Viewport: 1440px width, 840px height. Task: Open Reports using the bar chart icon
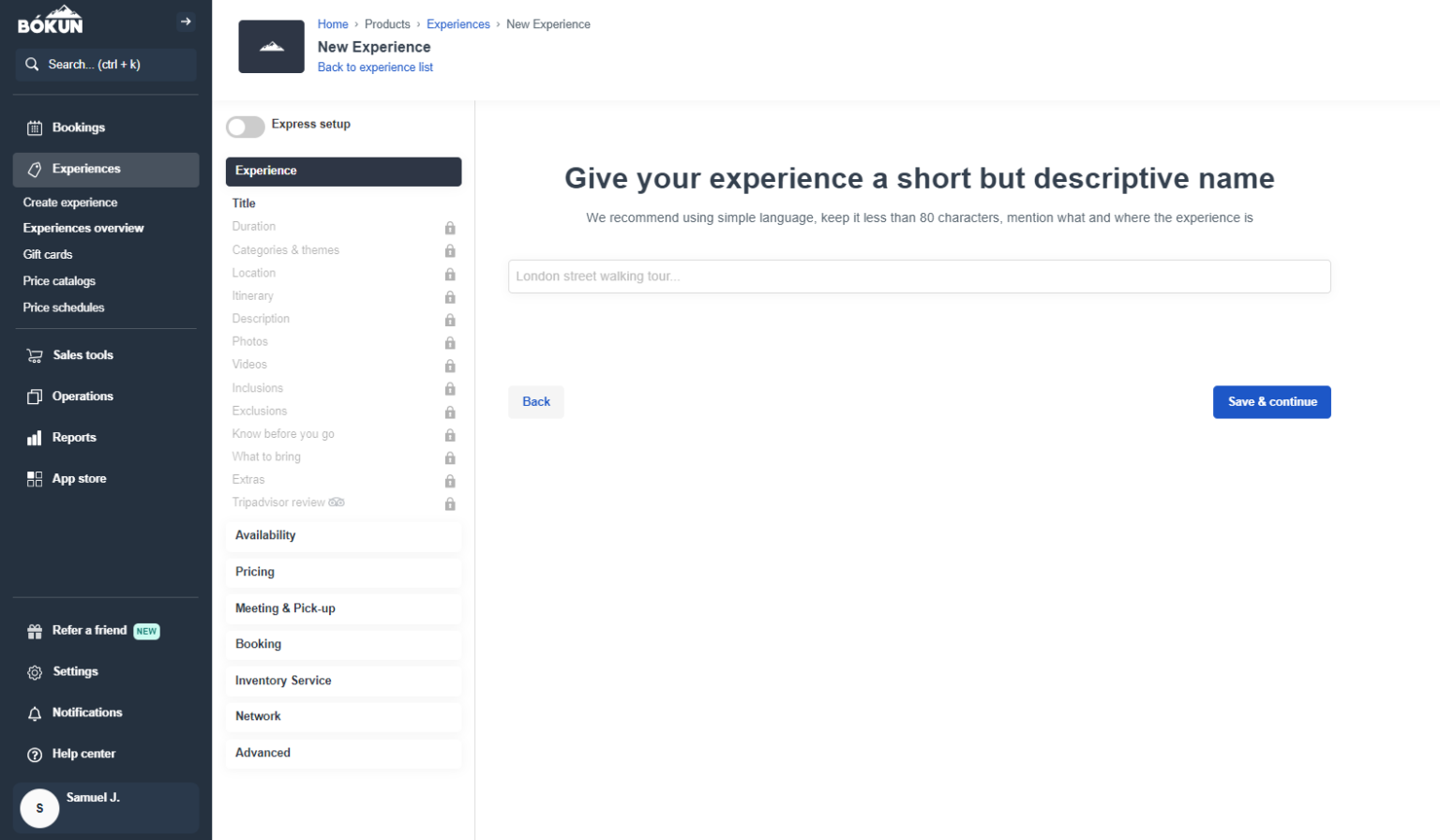click(35, 437)
